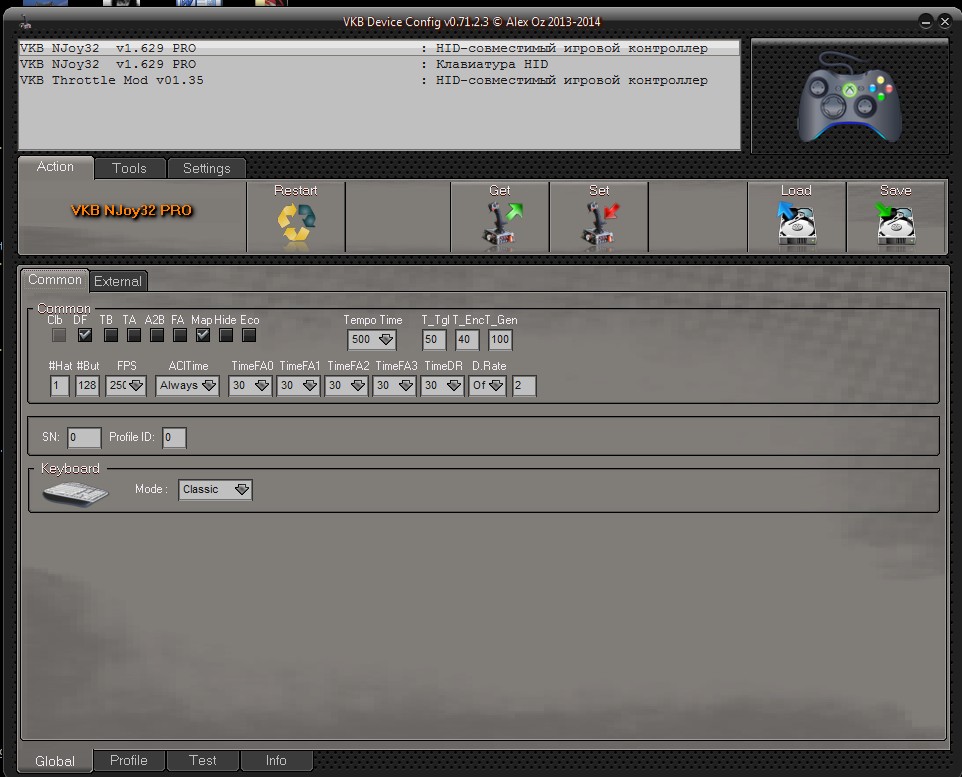This screenshot has width=962, height=777.
Task: Click the keyboard icon in Keyboard section
Action: tap(75, 493)
